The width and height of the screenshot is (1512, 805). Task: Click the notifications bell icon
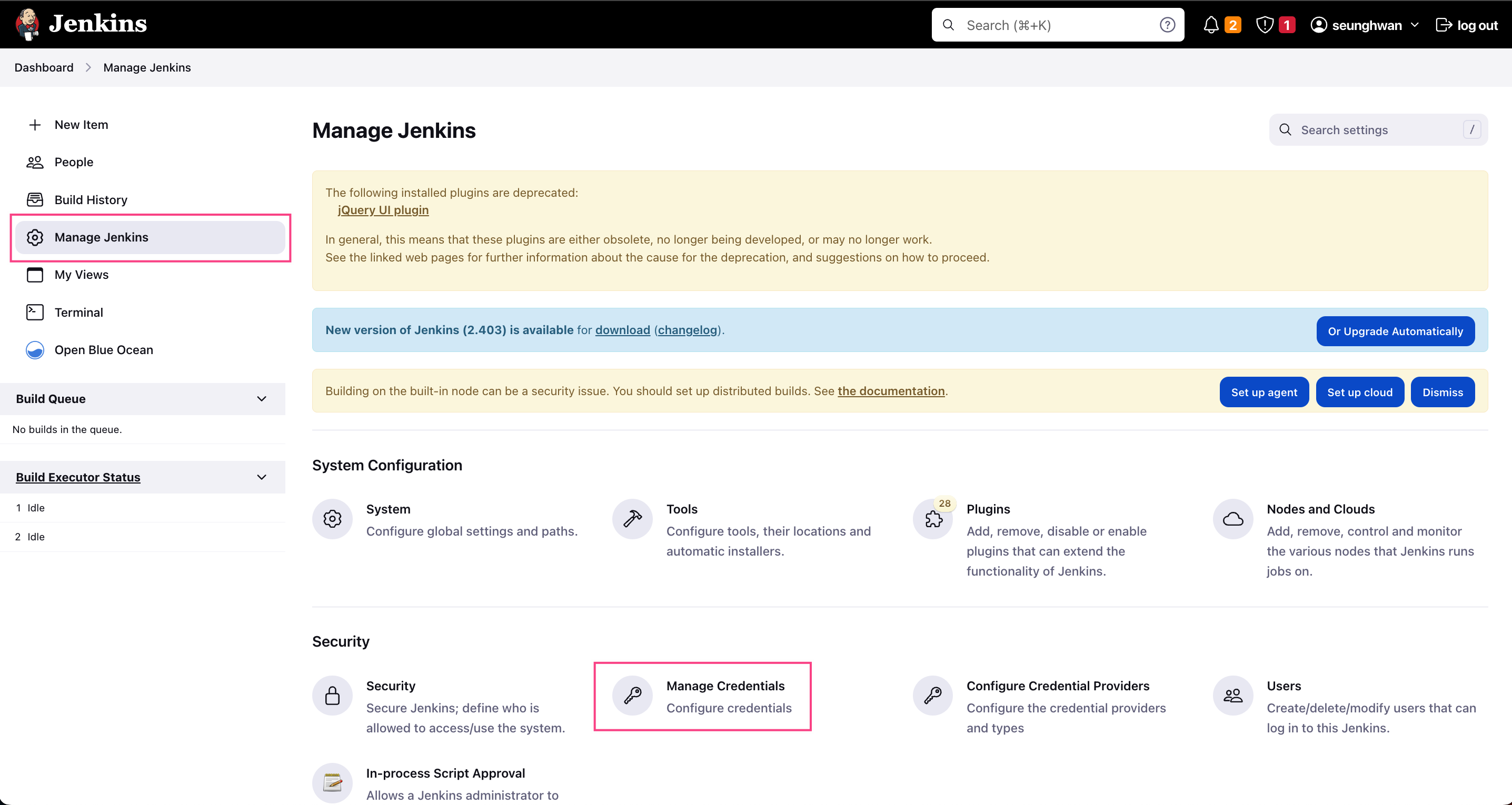coord(1211,25)
